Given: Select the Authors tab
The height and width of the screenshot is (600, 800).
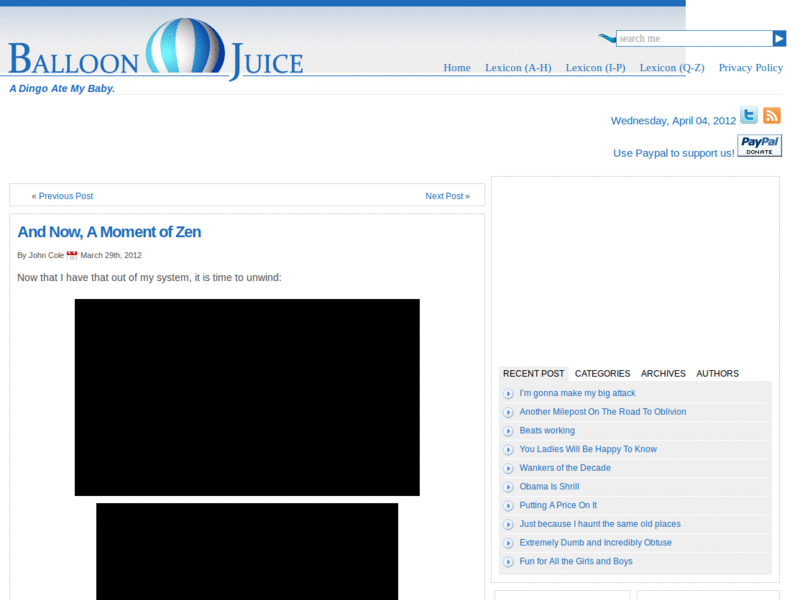Looking at the screenshot, I should pyautogui.click(x=717, y=374).
